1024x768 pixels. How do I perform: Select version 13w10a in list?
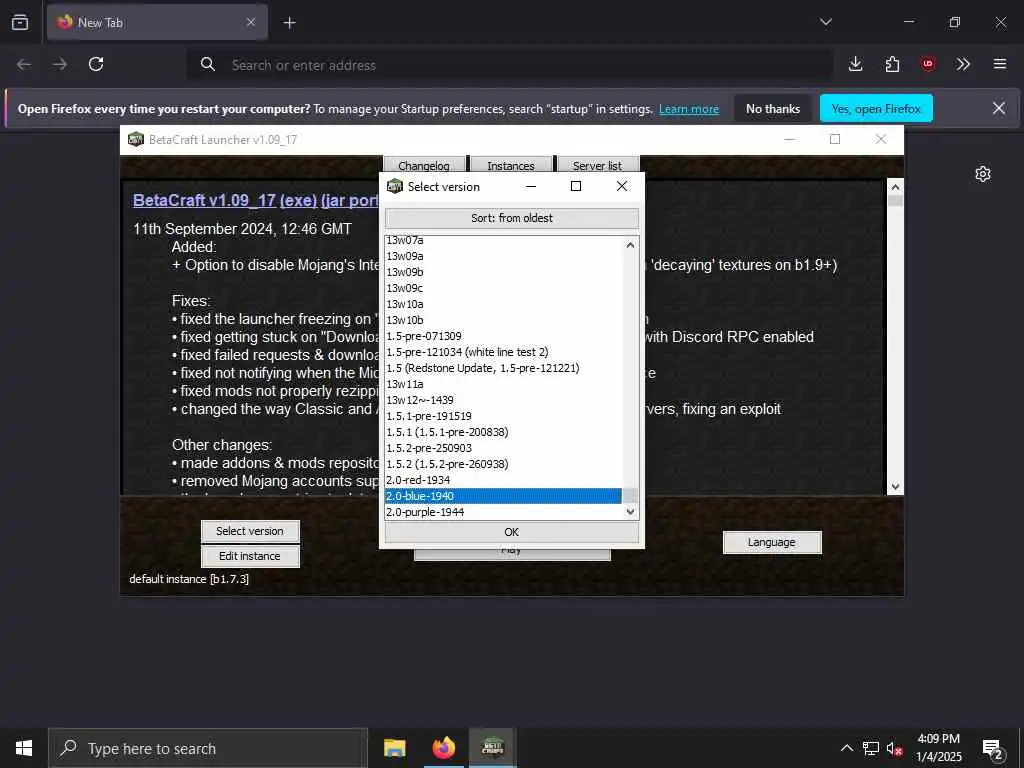point(504,304)
